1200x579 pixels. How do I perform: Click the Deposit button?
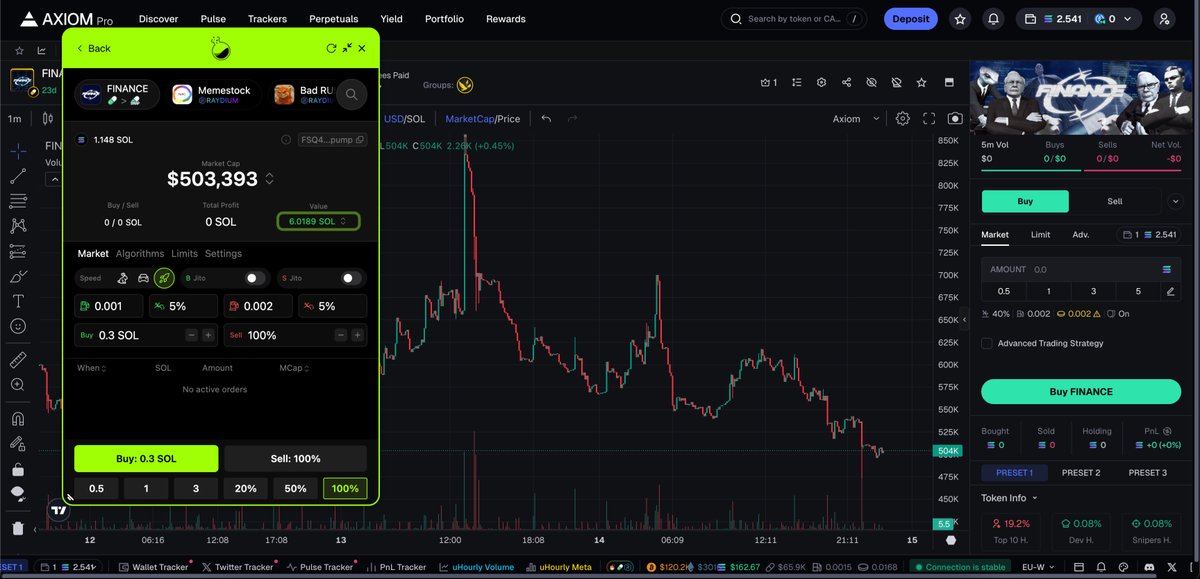pyautogui.click(x=910, y=19)
